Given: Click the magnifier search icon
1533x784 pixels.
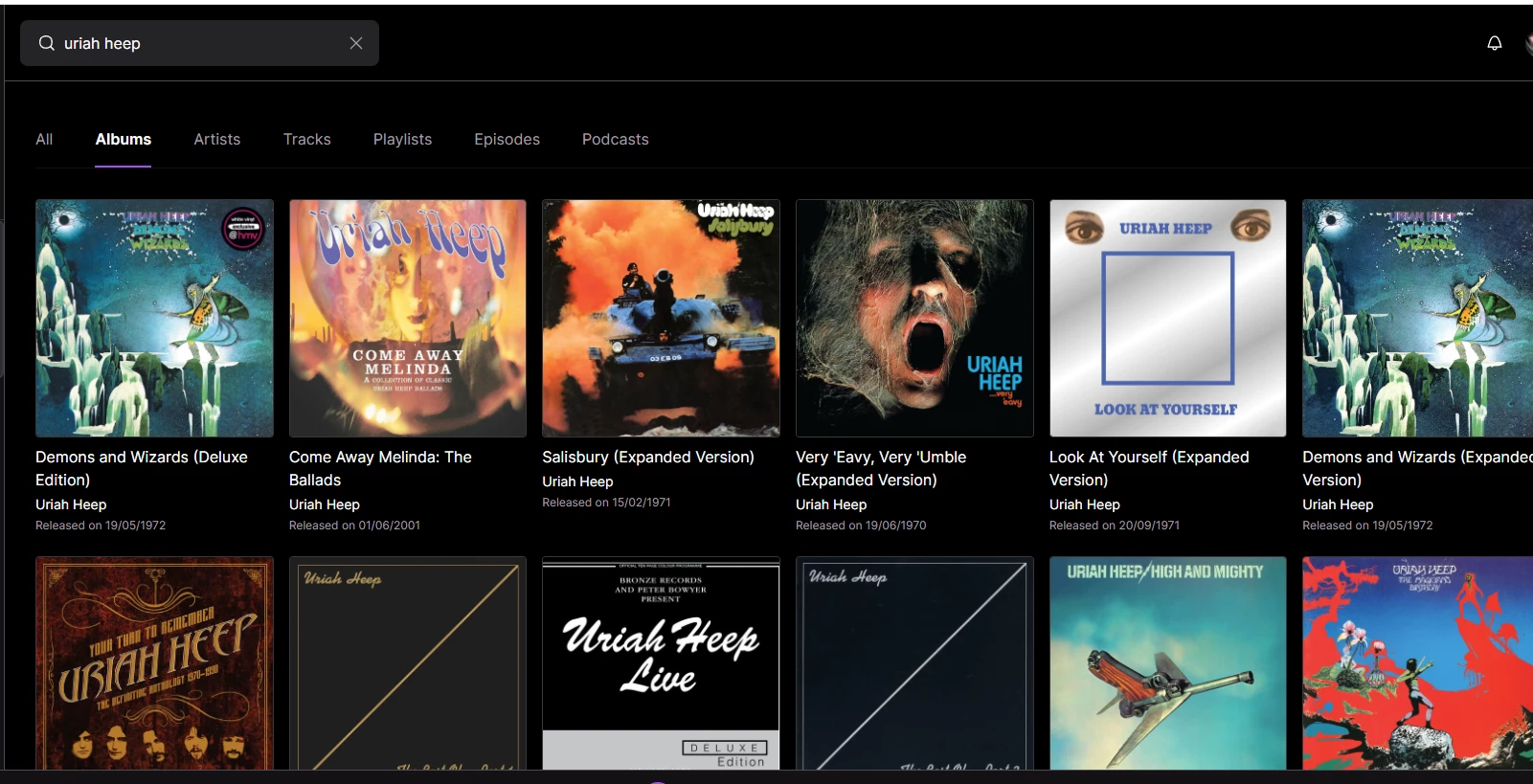Looking at the screenshot, I should (x=46, y=43).
